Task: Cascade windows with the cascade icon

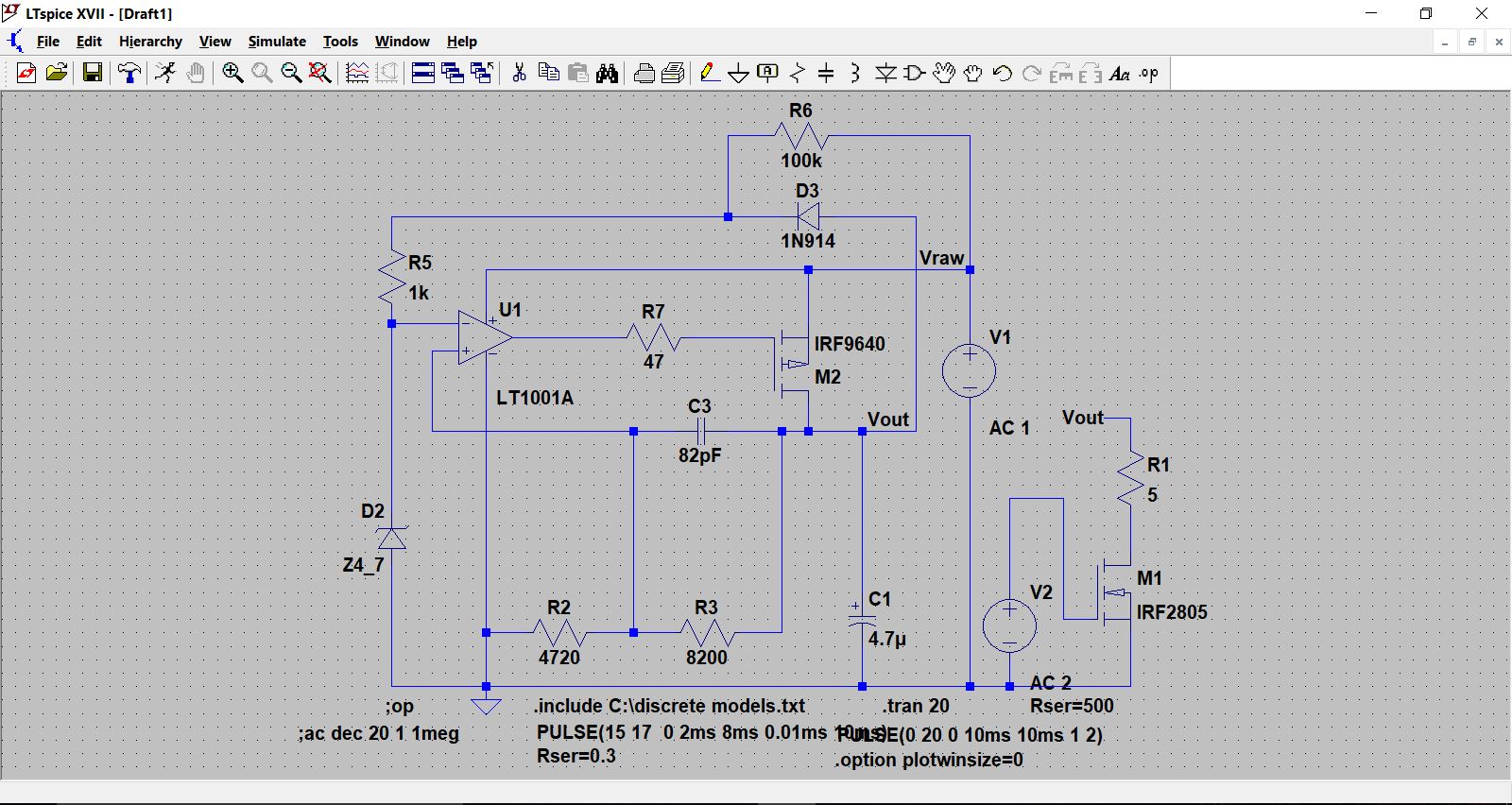Action: pos(453,73)
